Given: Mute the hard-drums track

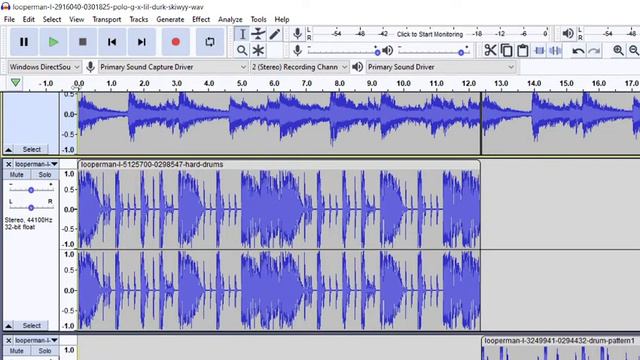Looking at the screenshot, I should 16,175.
